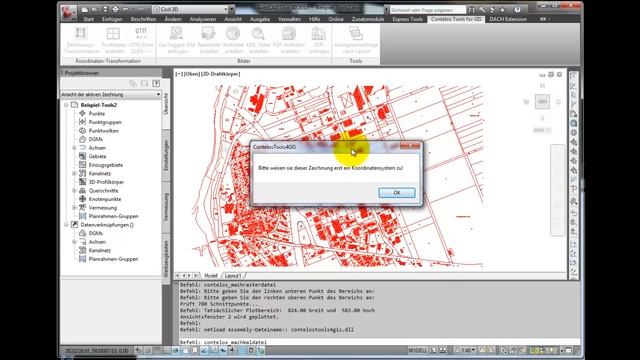Expand the Vermessung tree node
This screenshot has width=640, height=360.
[x=74, y=208]
